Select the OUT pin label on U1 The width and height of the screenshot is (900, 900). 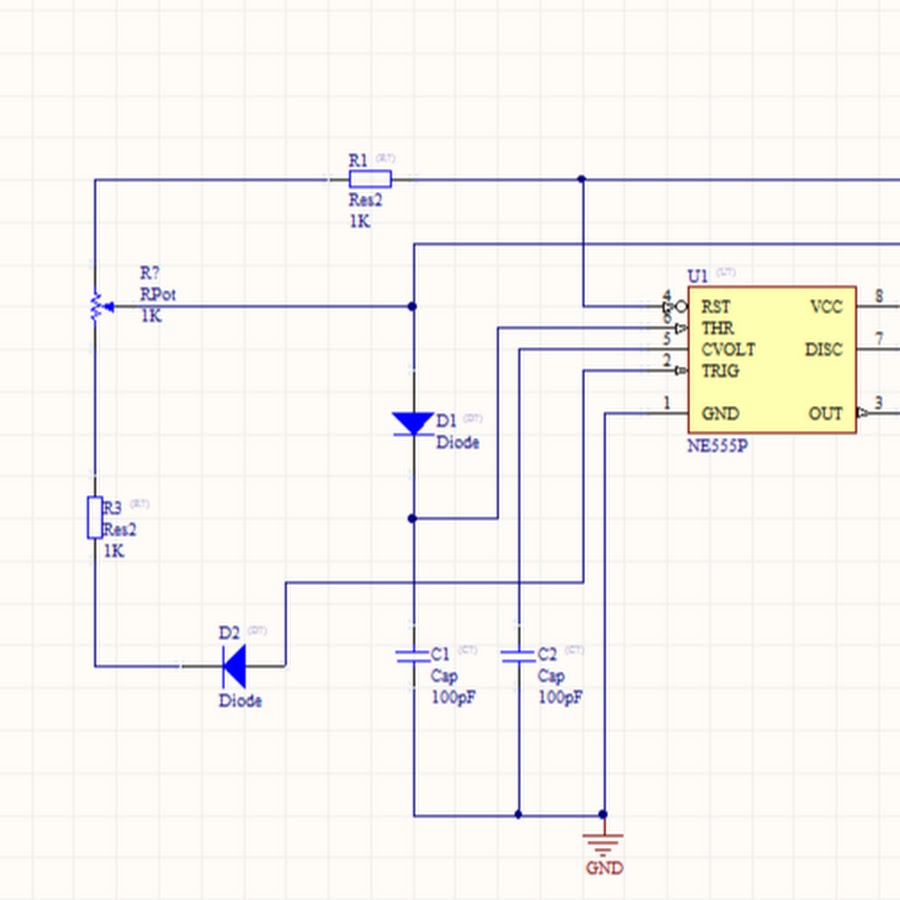pyautogui.click(x=825, y=414)
